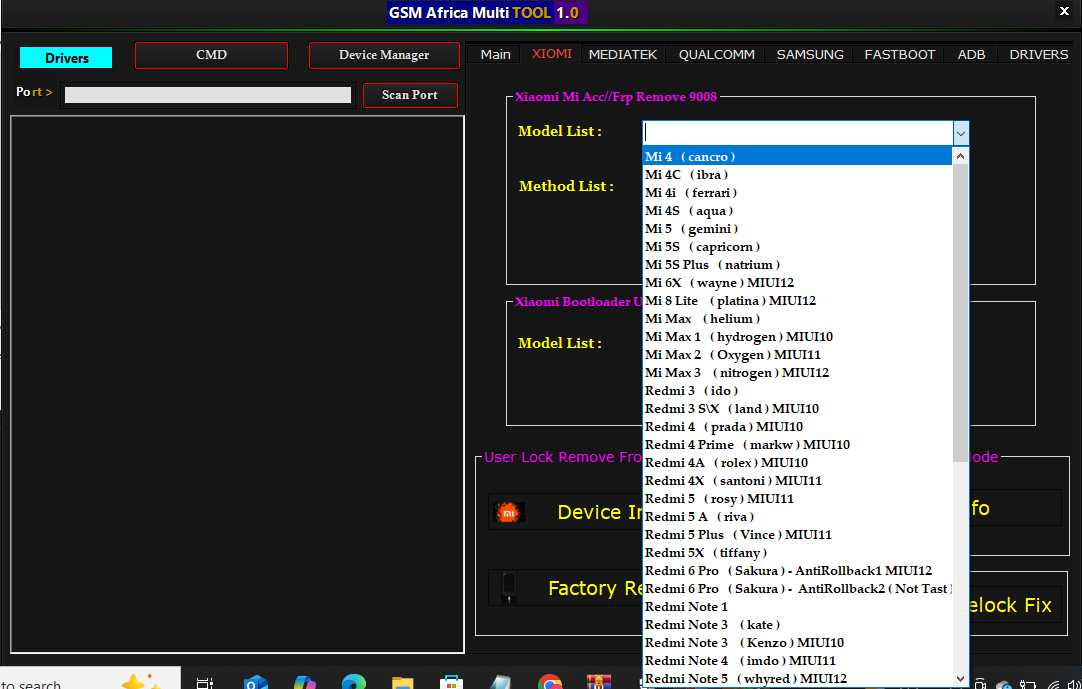
Task: Open Microsoft Edge from the taskbar
Action: [x=353, y=682]
